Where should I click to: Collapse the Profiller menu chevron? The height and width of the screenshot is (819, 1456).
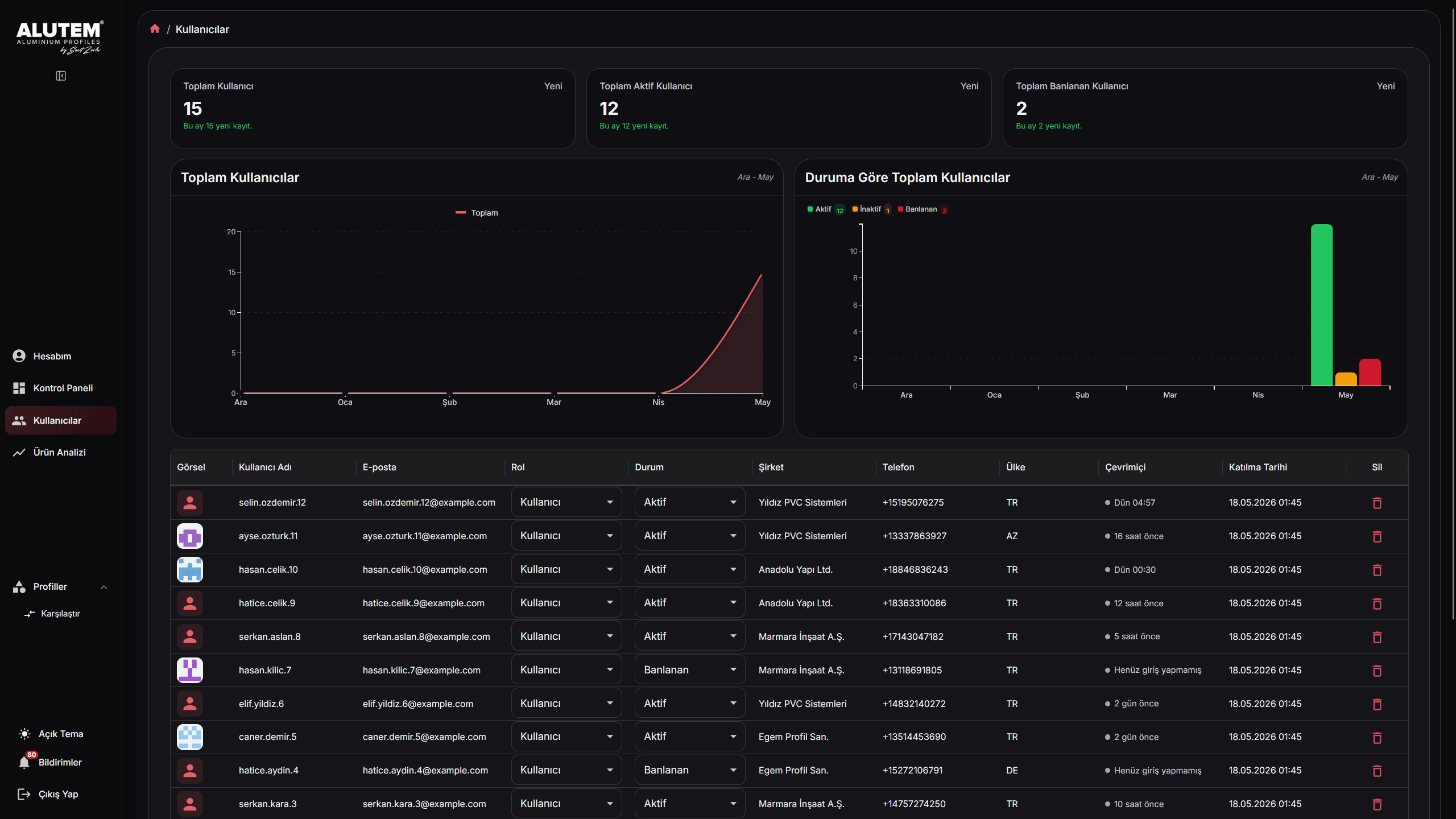pos(104,587)
